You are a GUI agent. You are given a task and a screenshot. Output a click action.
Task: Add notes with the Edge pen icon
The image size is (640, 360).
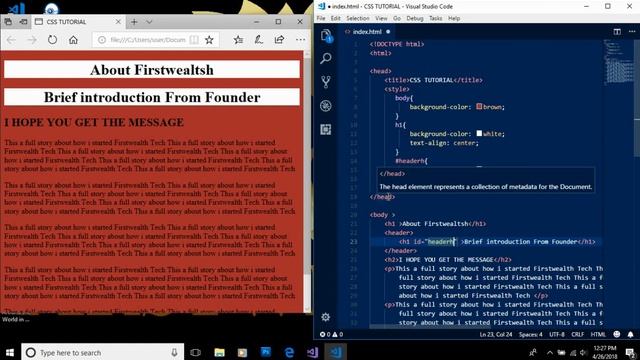259,40
